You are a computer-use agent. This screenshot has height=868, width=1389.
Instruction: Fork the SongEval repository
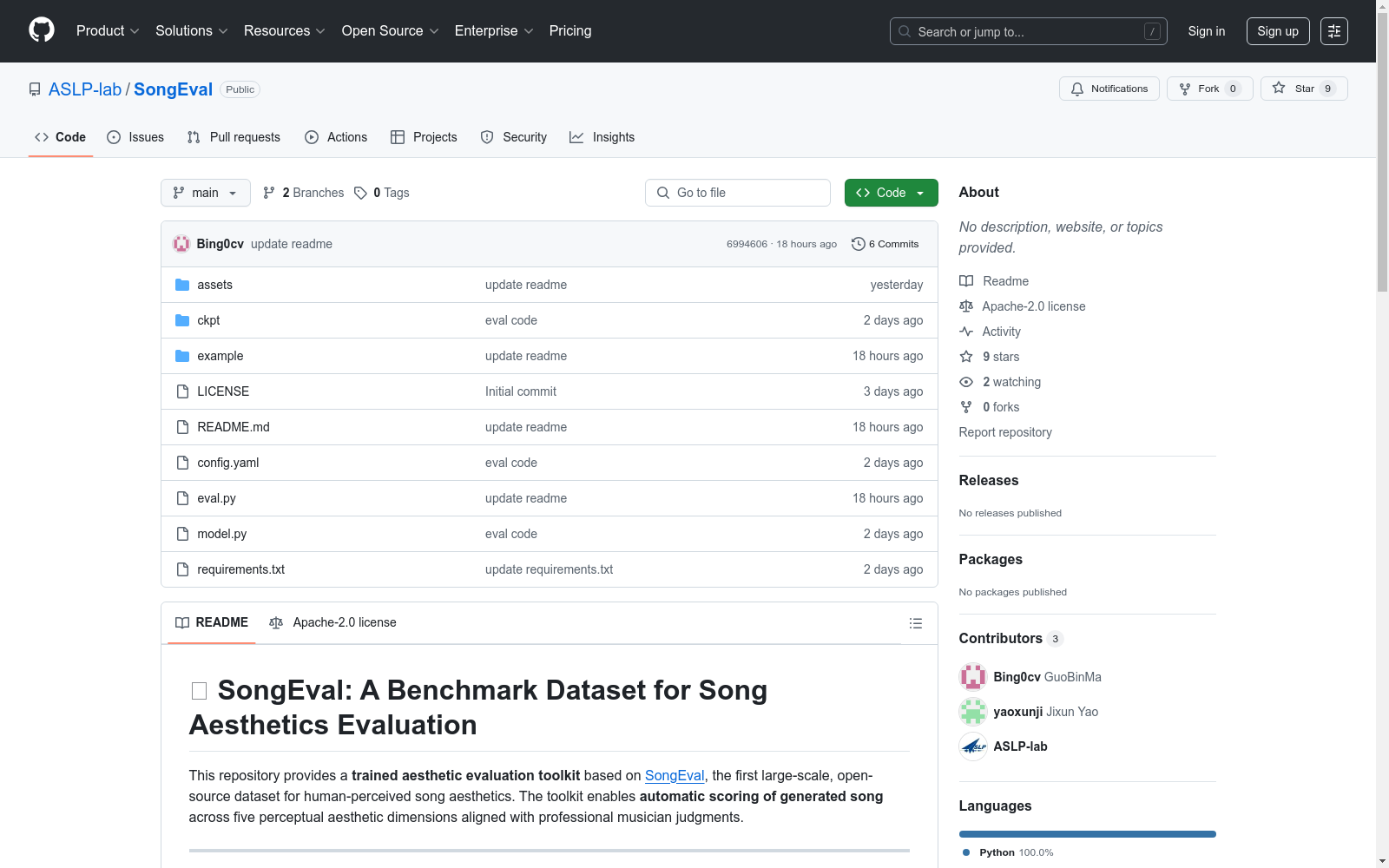1210,89
